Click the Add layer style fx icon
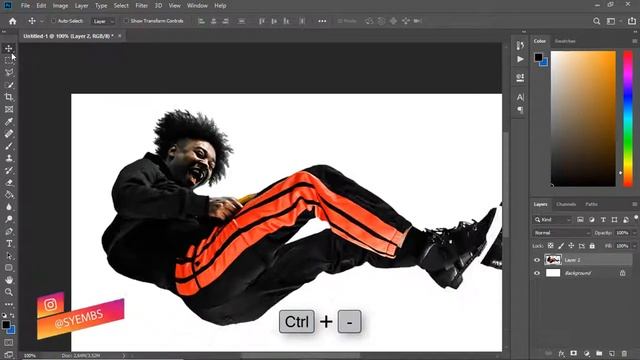Viewport: 640px width, 360px height. (x=562, y=353)
